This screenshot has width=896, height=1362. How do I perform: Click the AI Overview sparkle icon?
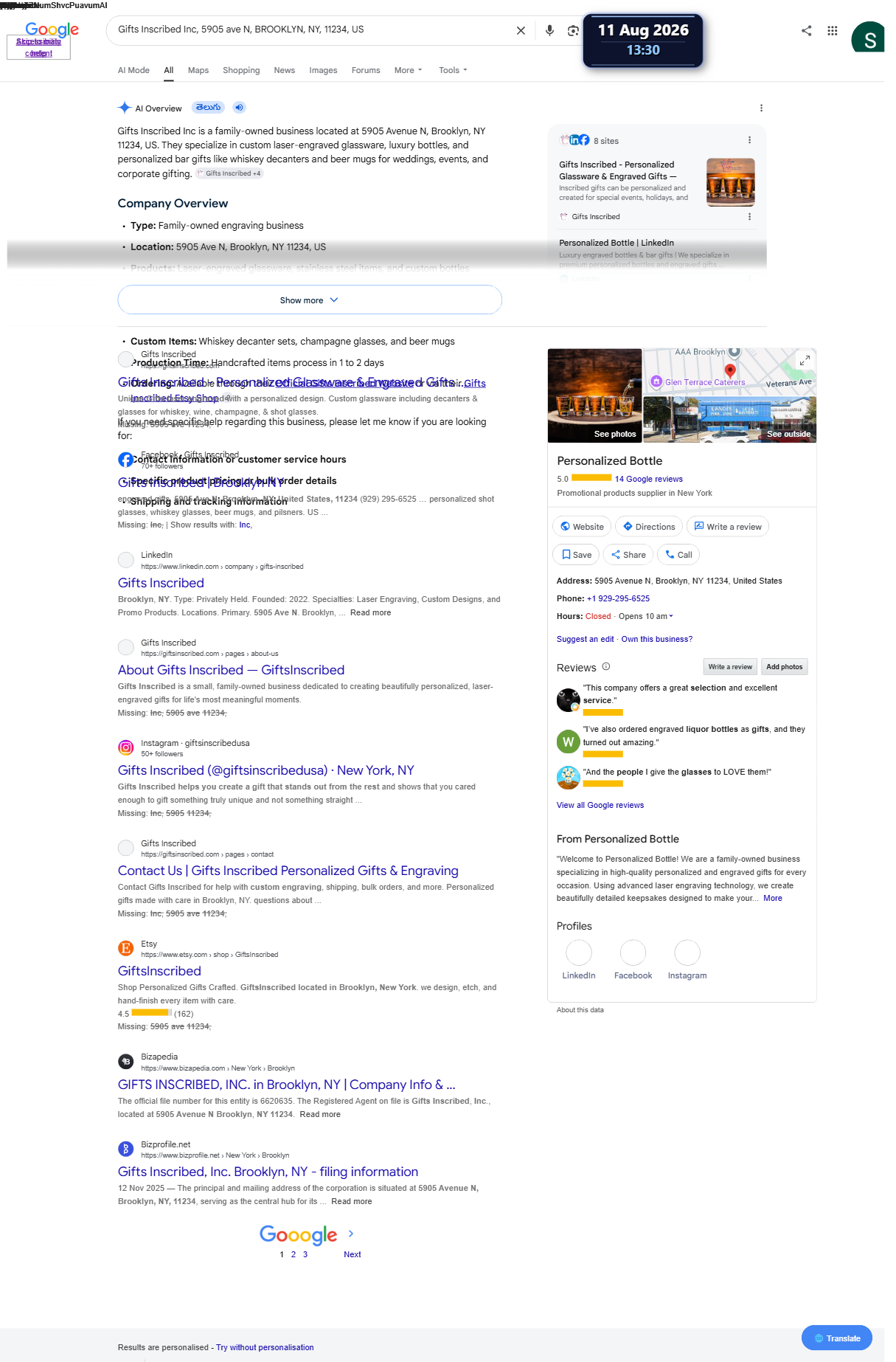point(125,108)
